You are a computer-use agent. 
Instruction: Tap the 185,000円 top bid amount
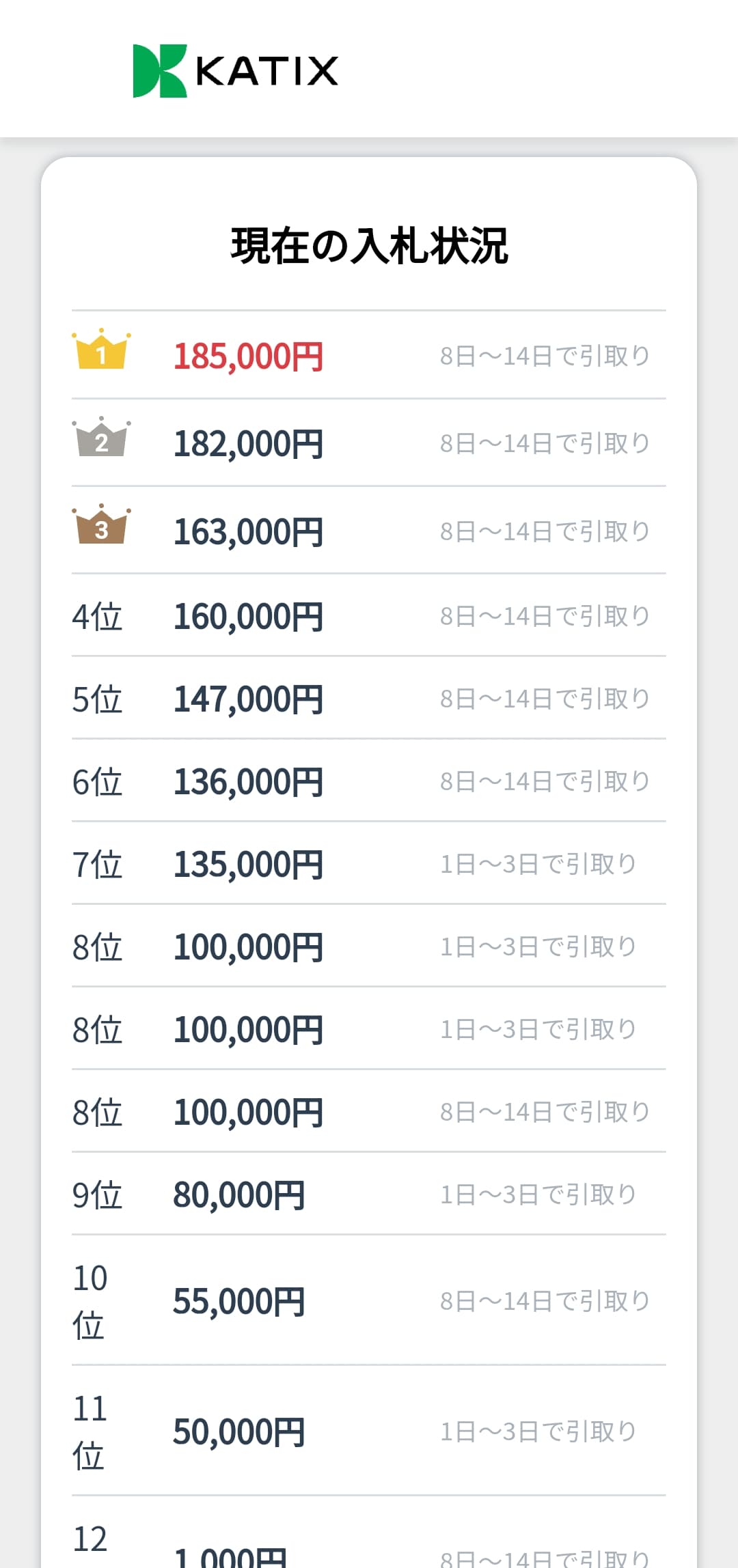[x=248, y=356]
